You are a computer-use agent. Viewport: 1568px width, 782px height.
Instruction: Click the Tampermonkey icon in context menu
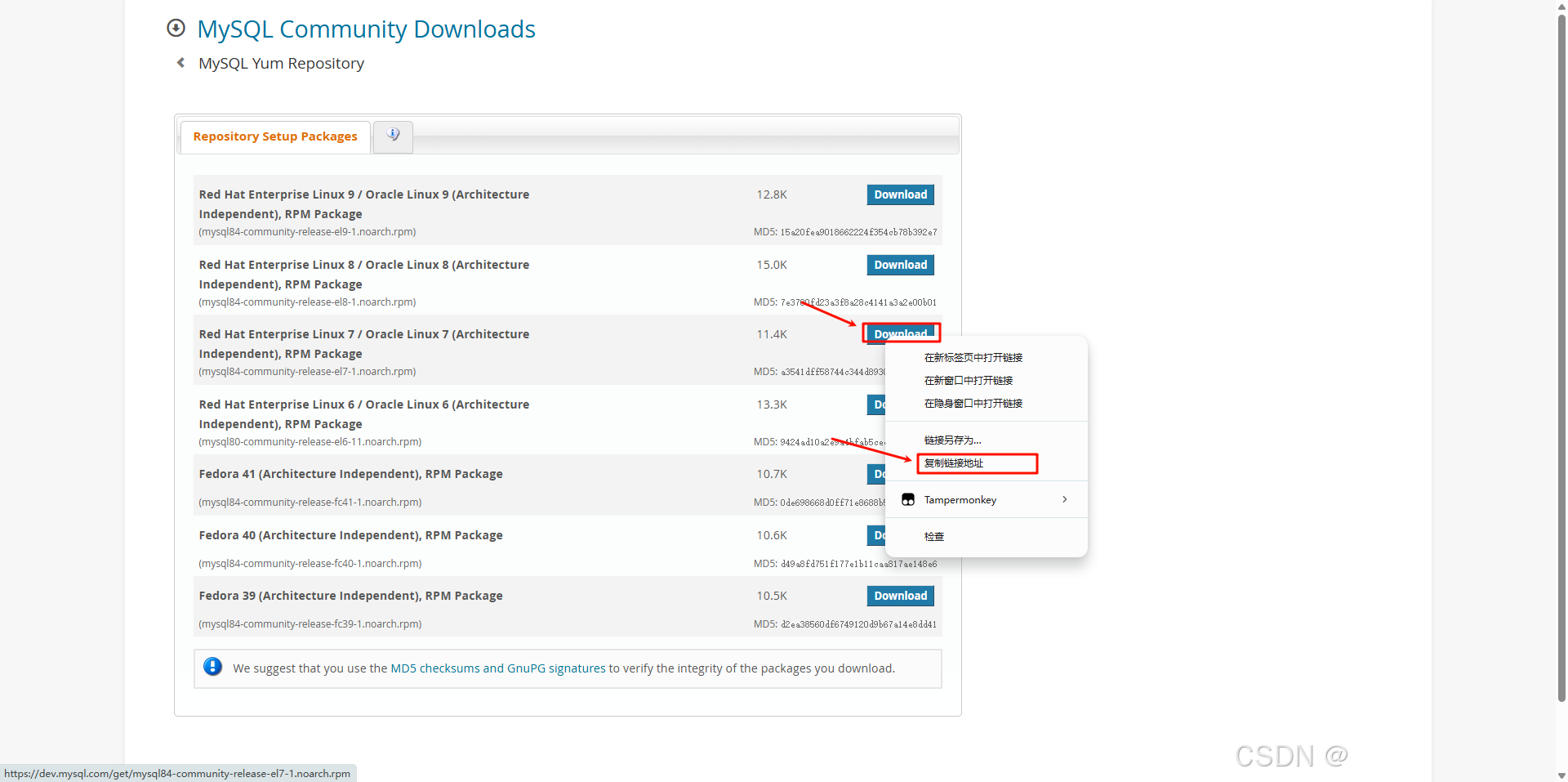coord(908,499)
